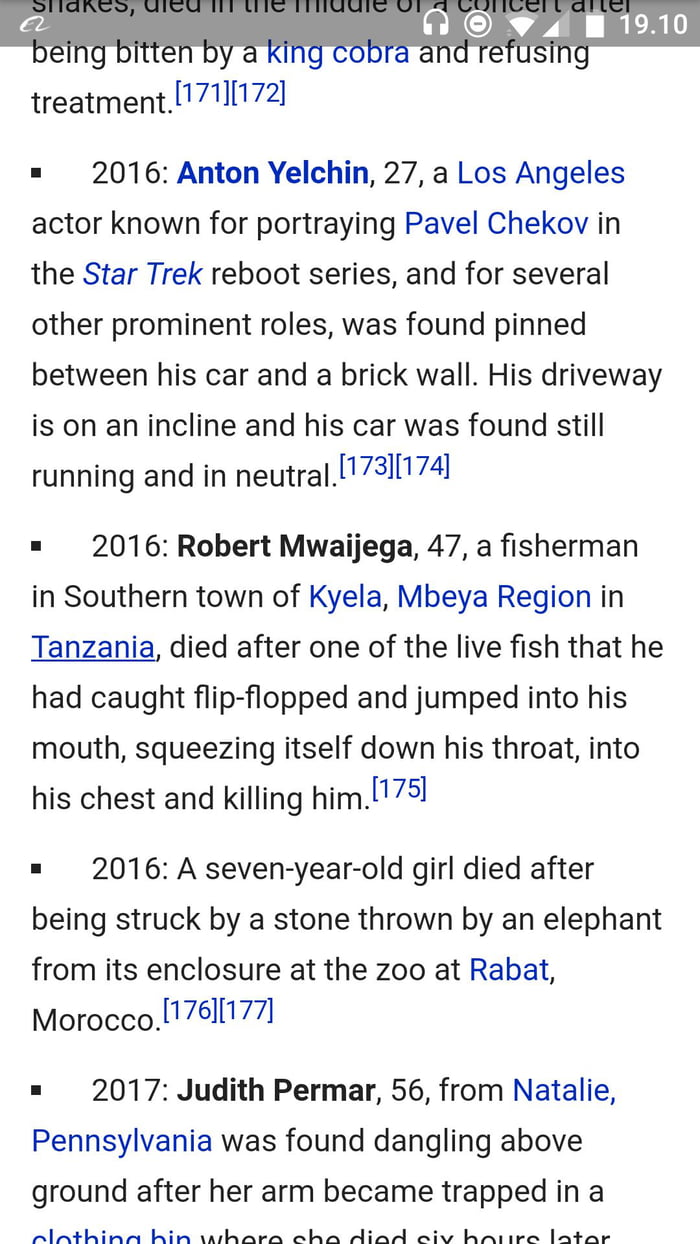Open the Star Trek link
This screenshot has width=700, height=1244.
(x=144, y=273)
